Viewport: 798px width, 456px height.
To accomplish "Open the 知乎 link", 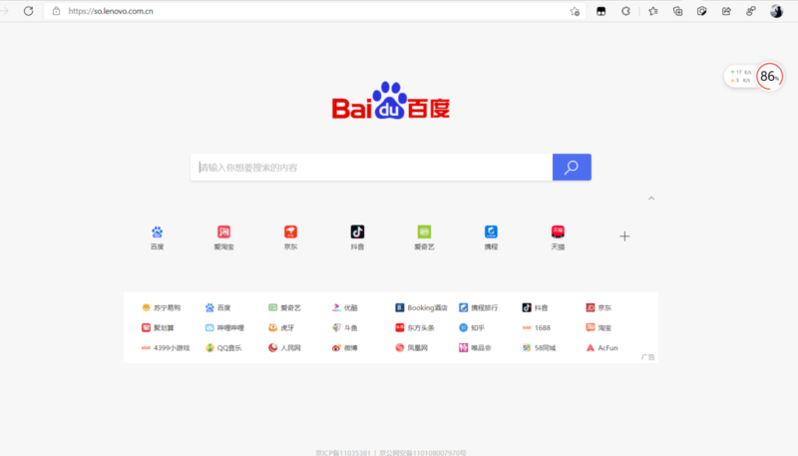I will 472,327.
